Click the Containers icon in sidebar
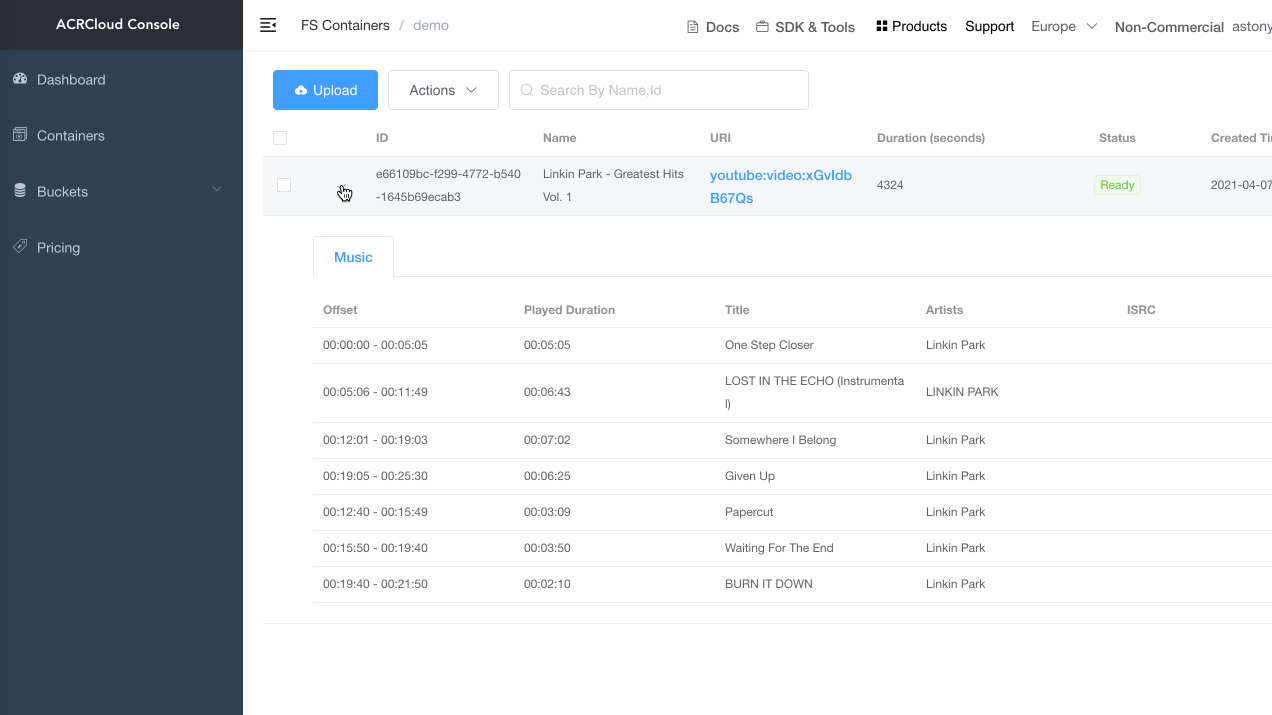Image resolution: width=1272 pixels, height=715 pixels. (20, 135)
